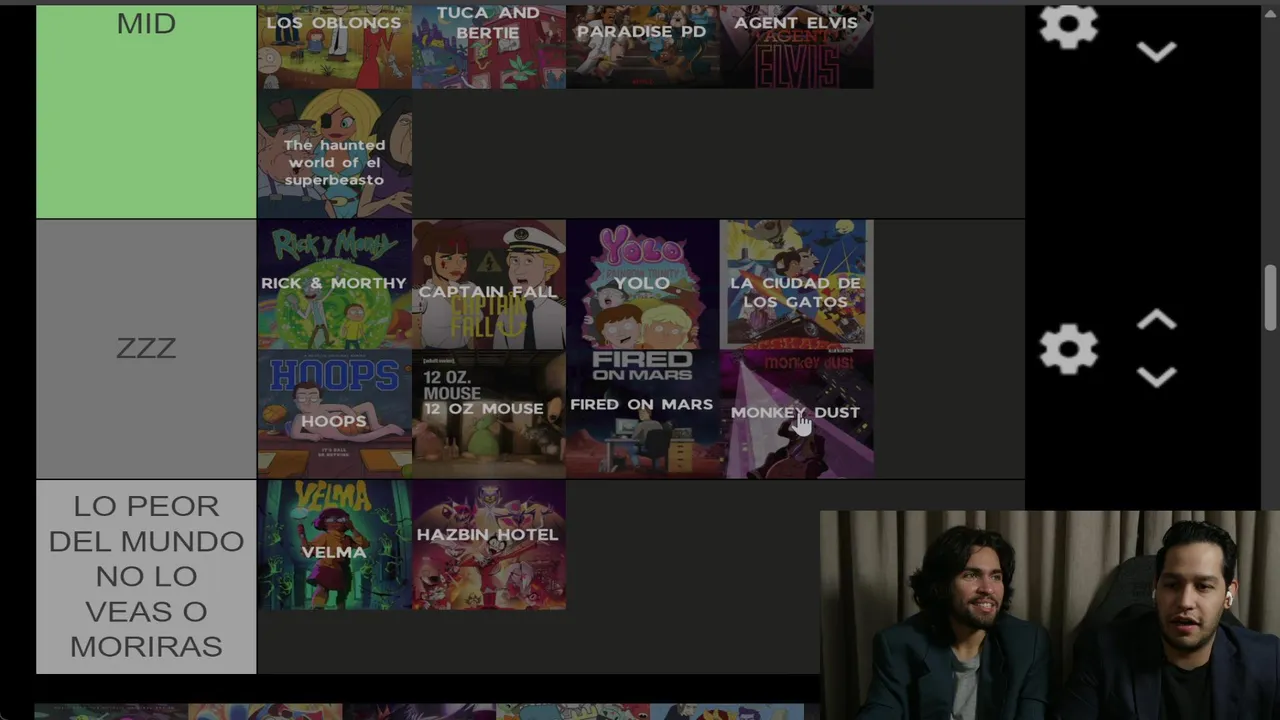Select the Hazbin Hotel thumbnail
This screenshot has height=720, width=1280.
[x=488, y=545]
